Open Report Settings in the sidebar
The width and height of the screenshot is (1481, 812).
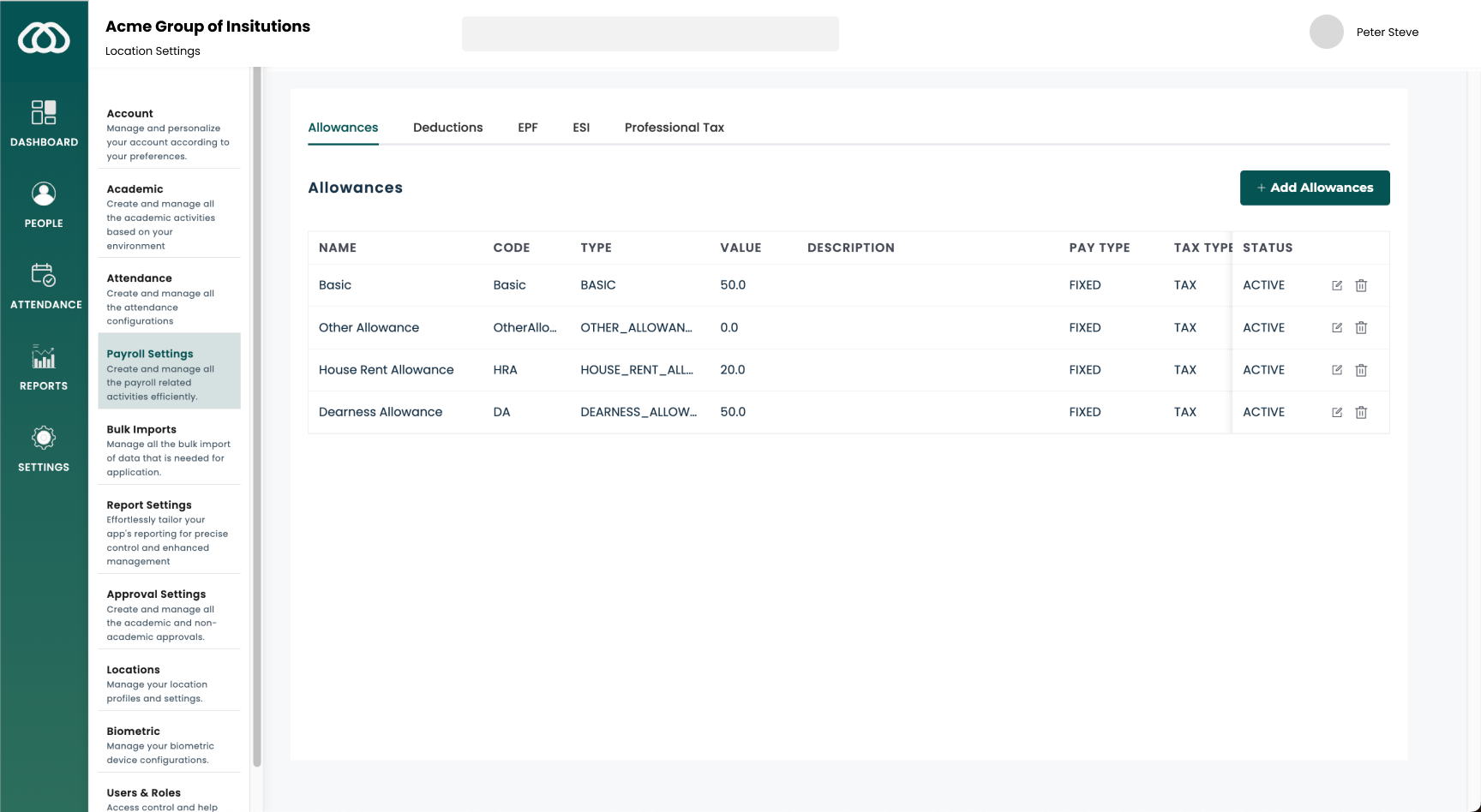[169, 533]
